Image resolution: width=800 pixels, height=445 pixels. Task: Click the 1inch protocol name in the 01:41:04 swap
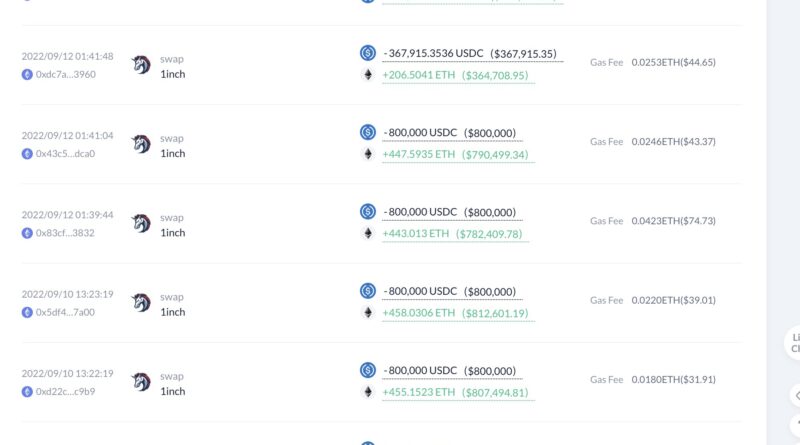click(173, 154)
